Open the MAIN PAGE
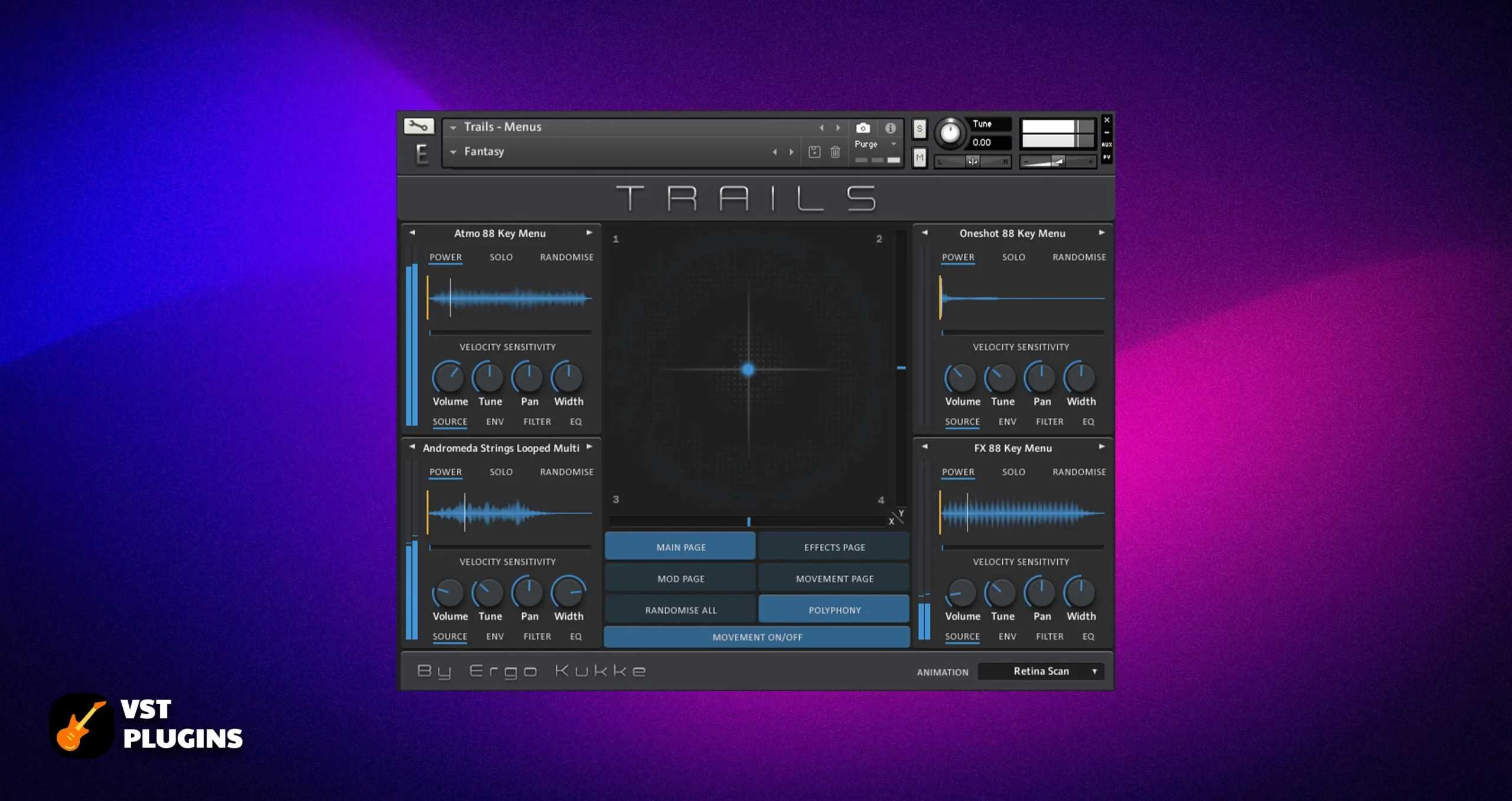1512x801 pixels. coord(680,547)
